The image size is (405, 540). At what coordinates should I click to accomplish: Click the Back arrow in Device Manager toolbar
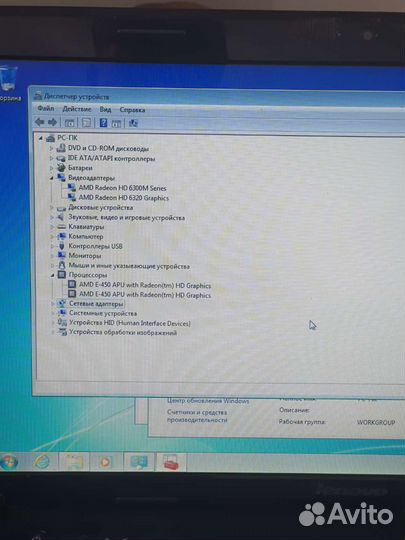pos(40,122)
